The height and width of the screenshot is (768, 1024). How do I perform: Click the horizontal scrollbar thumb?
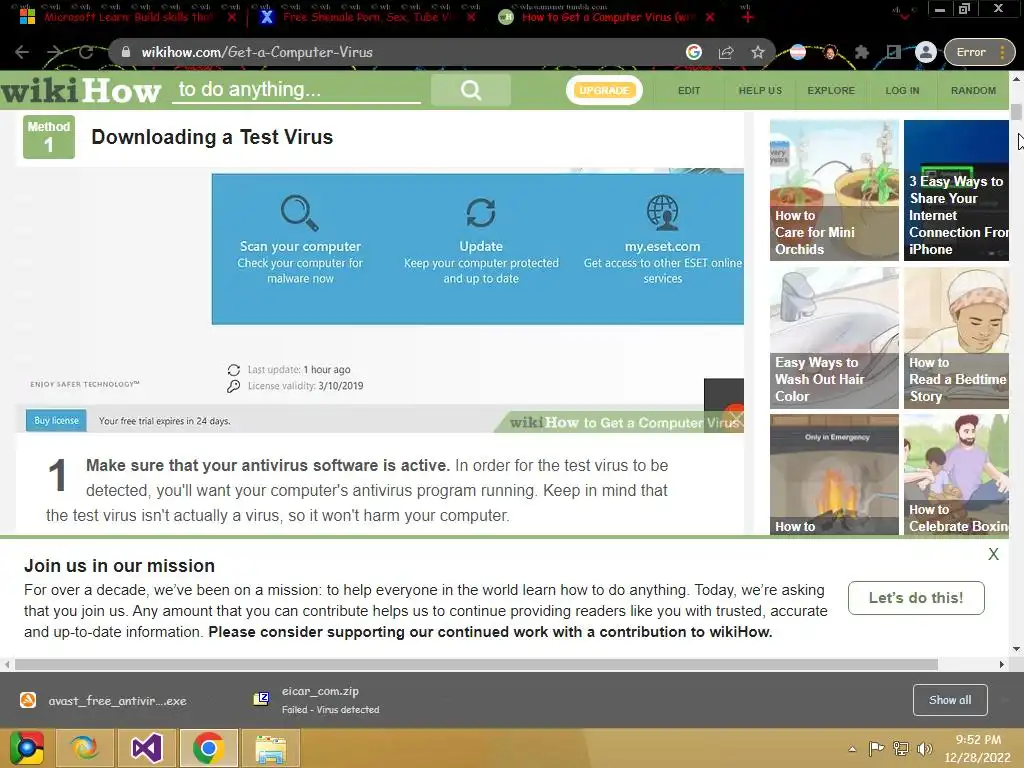coord(476,665)
